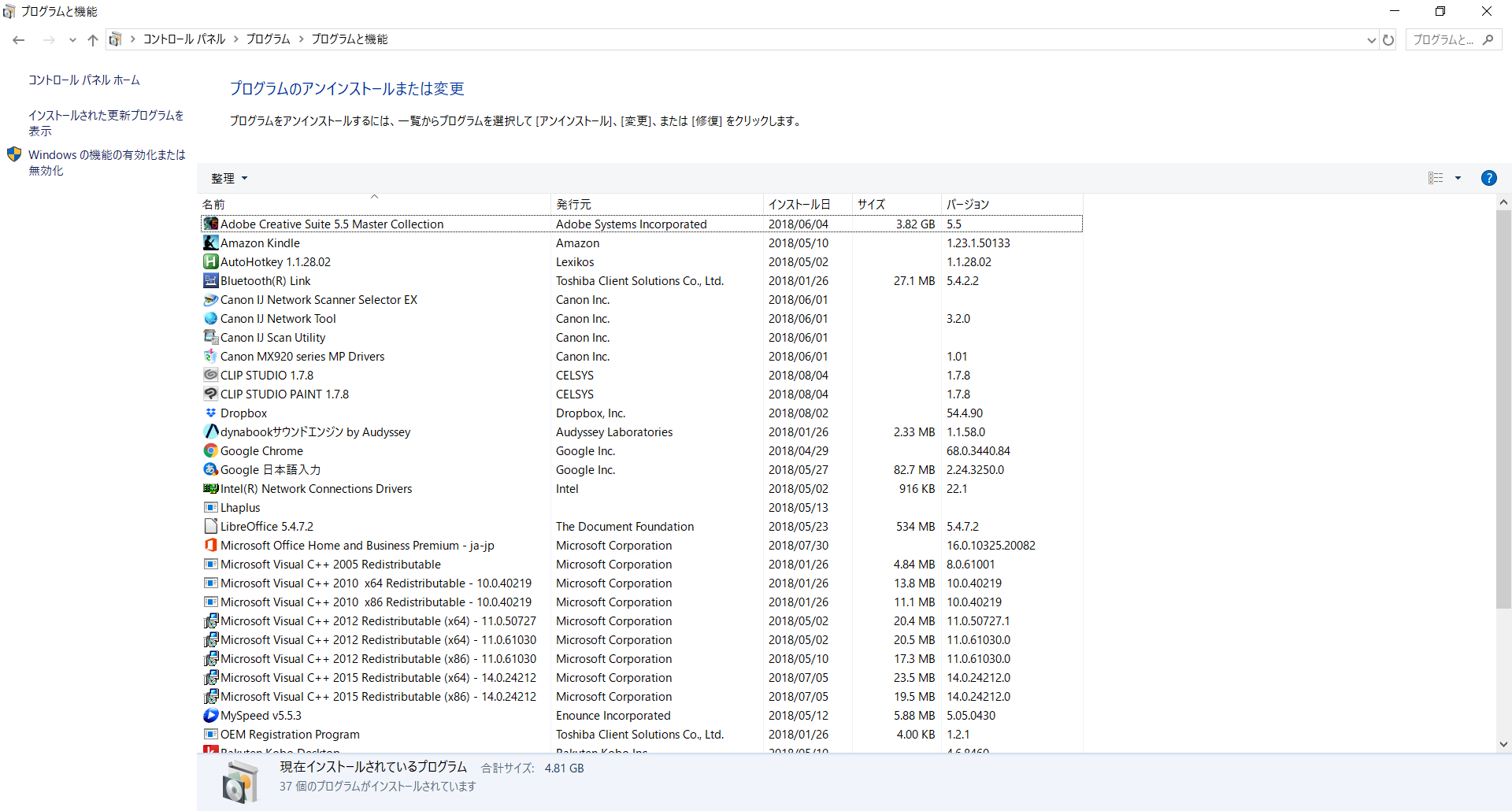
Task: Select Visual C++ 2010 x64 Redistributable row
Action: 642,583
